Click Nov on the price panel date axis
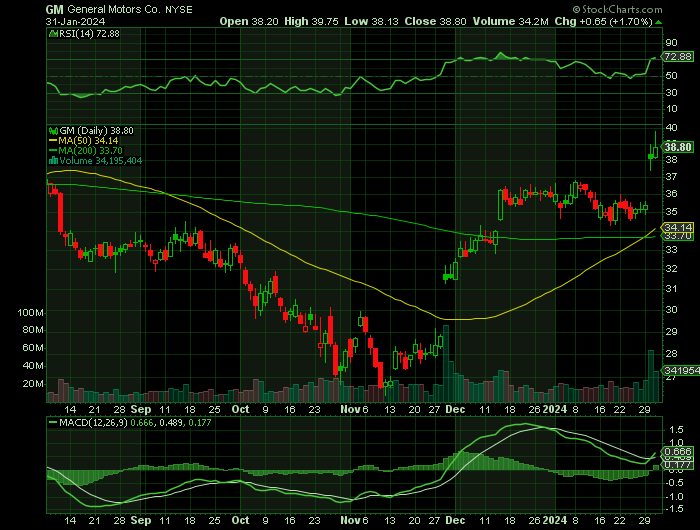Screen dimensions: 700x530 coord(350,409)
